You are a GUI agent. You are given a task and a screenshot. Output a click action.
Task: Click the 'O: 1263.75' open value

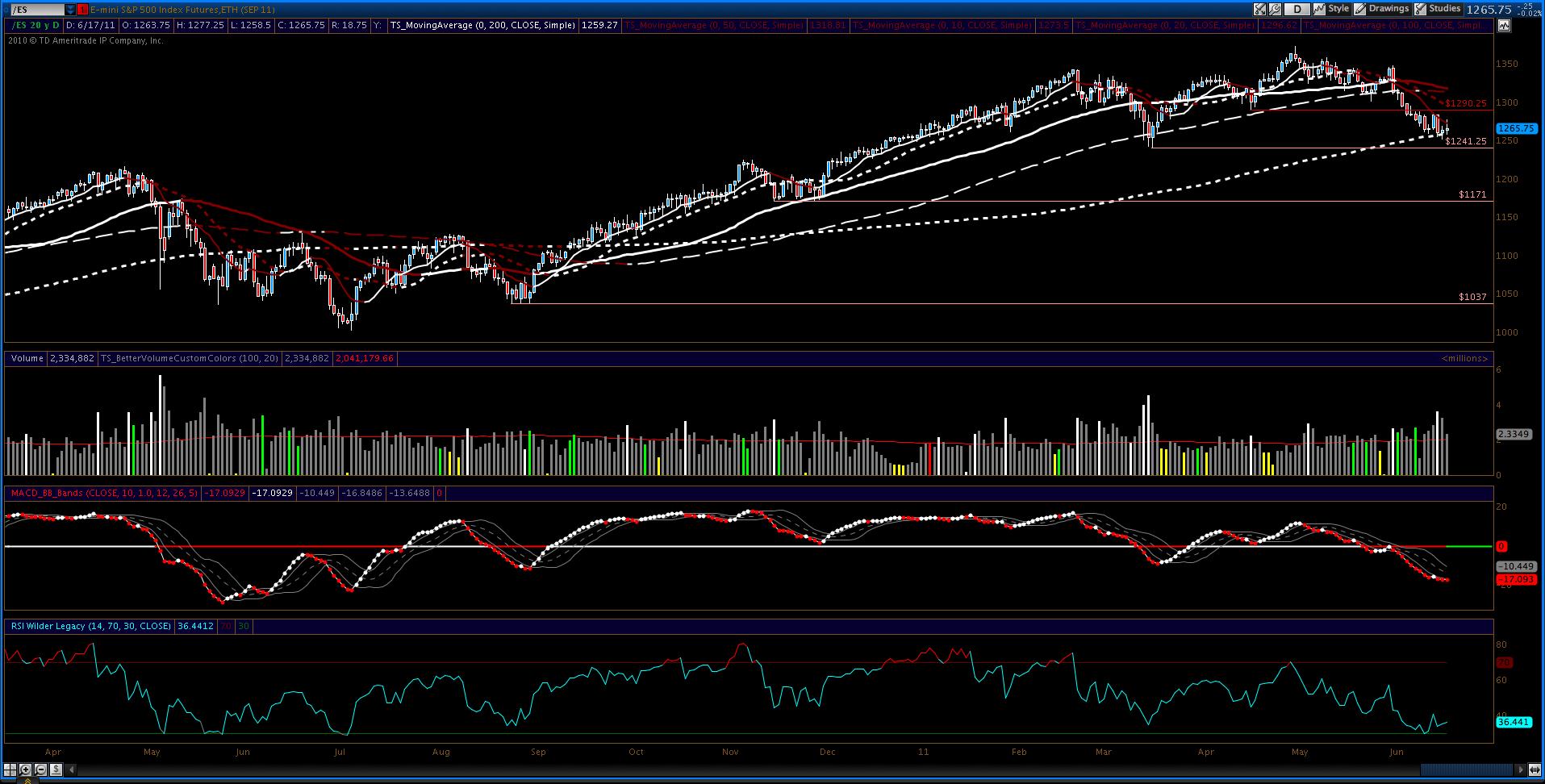[x=145, y=25]
